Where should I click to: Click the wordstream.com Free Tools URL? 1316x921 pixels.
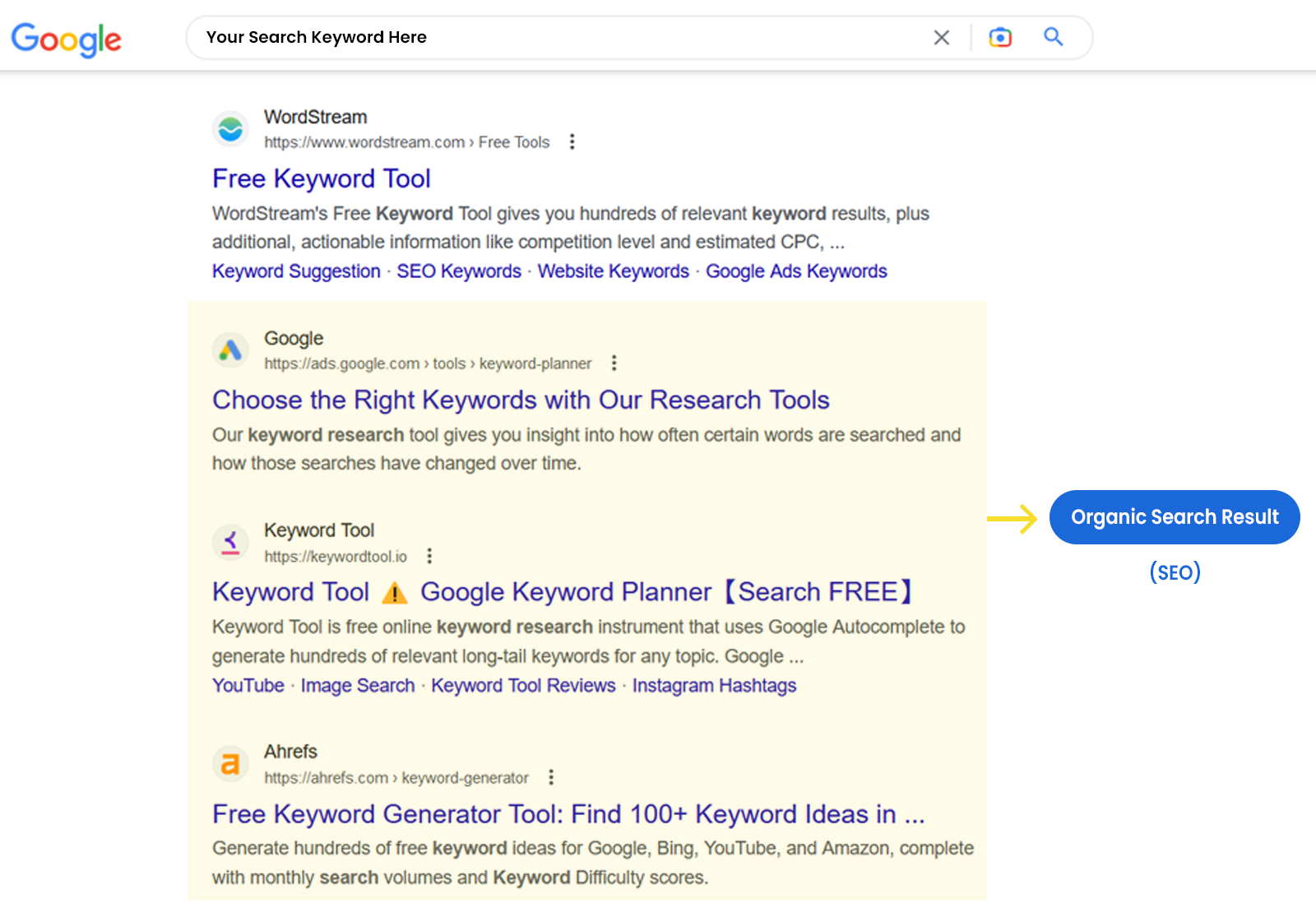click(x=406, y=142)
